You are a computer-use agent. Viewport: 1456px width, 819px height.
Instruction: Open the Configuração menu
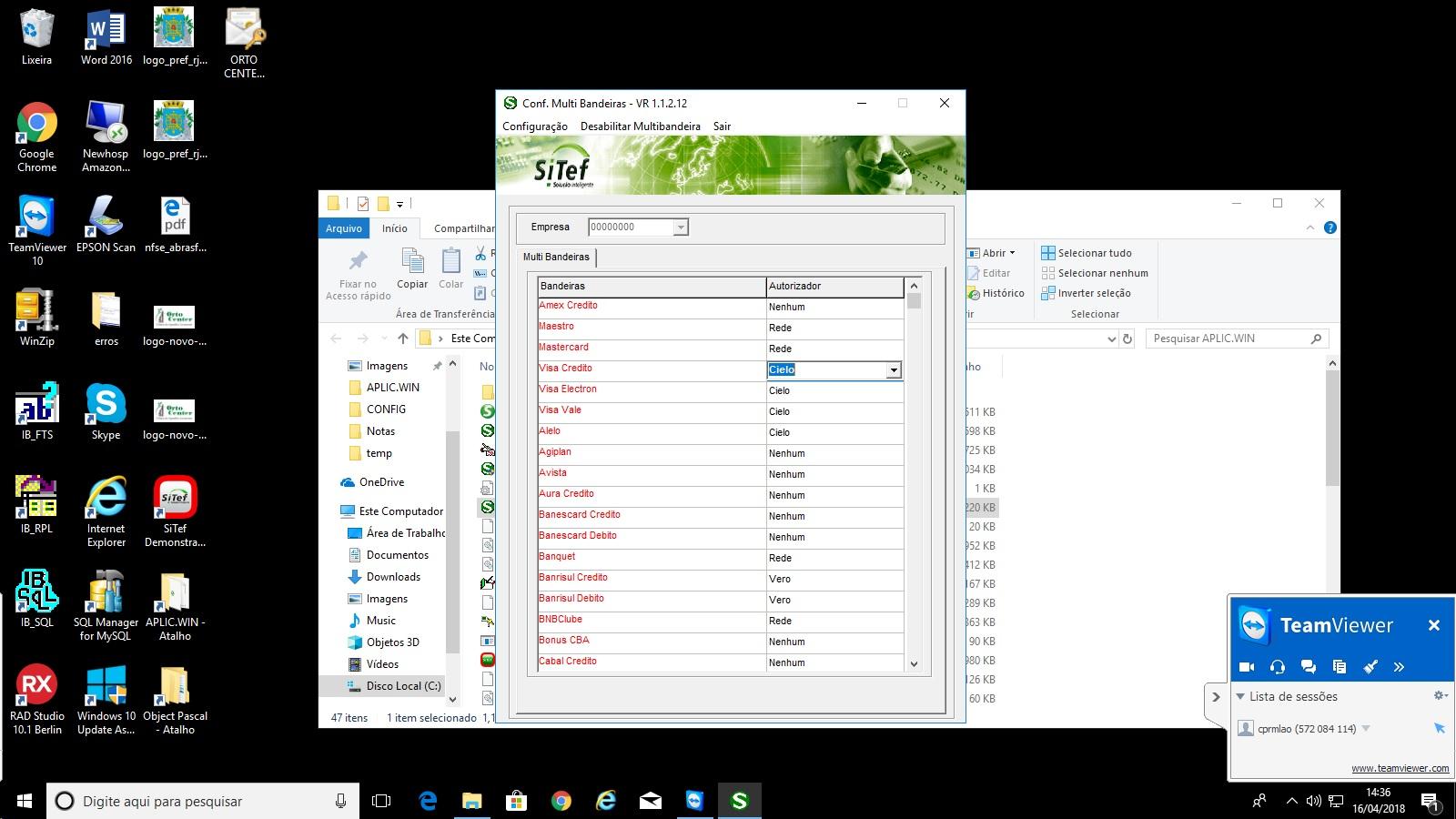[535, 126]
